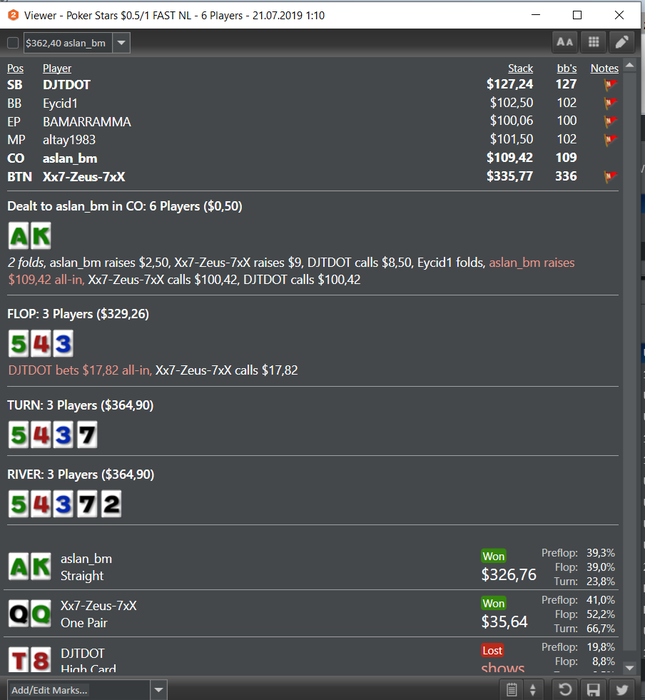Click the replay hand icon
This screenshot has height=700, width=645.
tap(565, 690)
